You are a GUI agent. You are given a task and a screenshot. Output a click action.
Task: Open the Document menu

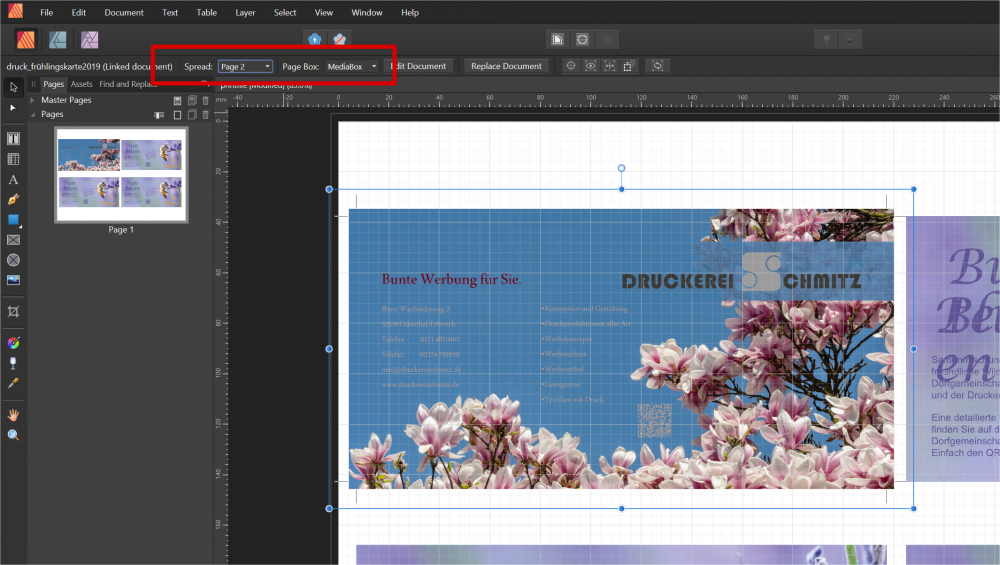(x=124, y=12)
